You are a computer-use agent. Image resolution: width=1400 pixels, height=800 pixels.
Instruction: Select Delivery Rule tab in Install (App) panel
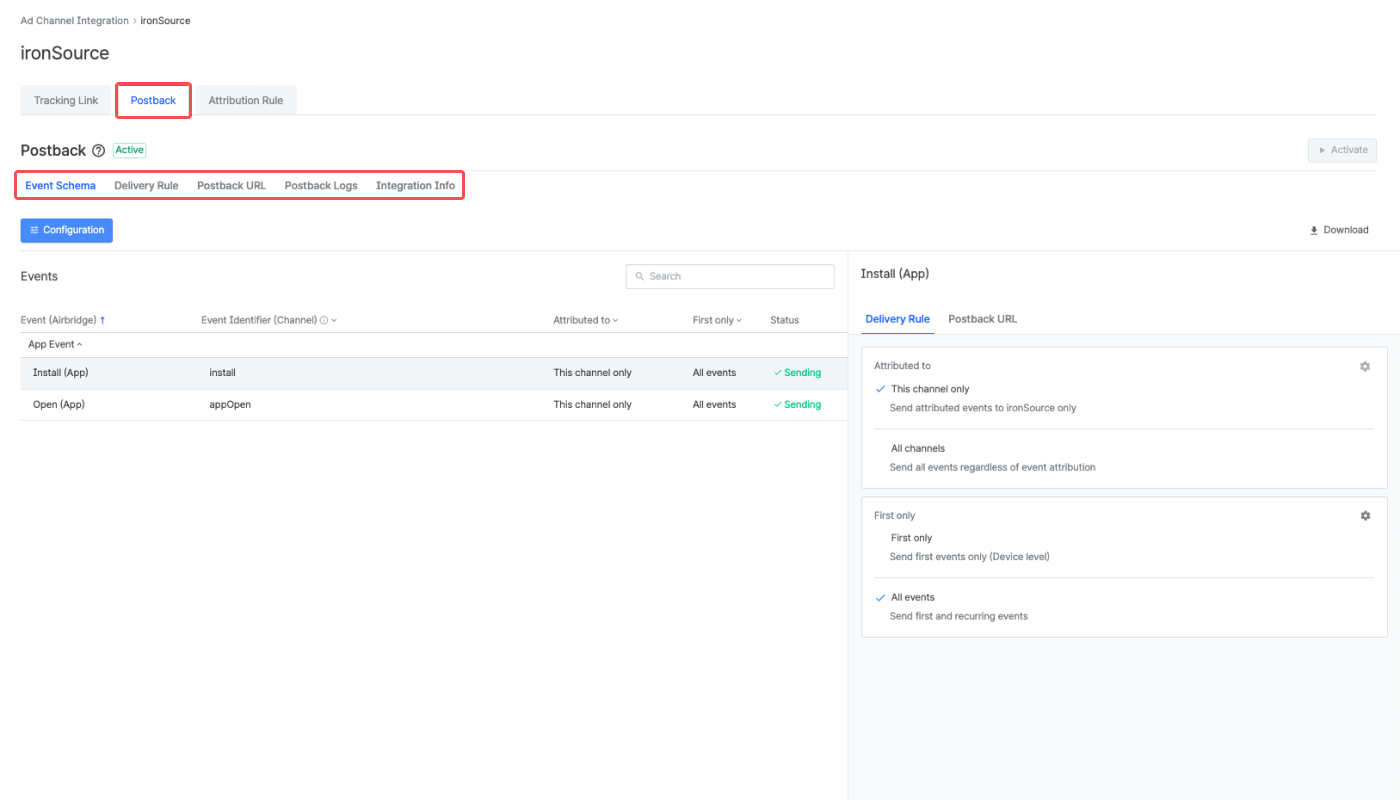897,319
